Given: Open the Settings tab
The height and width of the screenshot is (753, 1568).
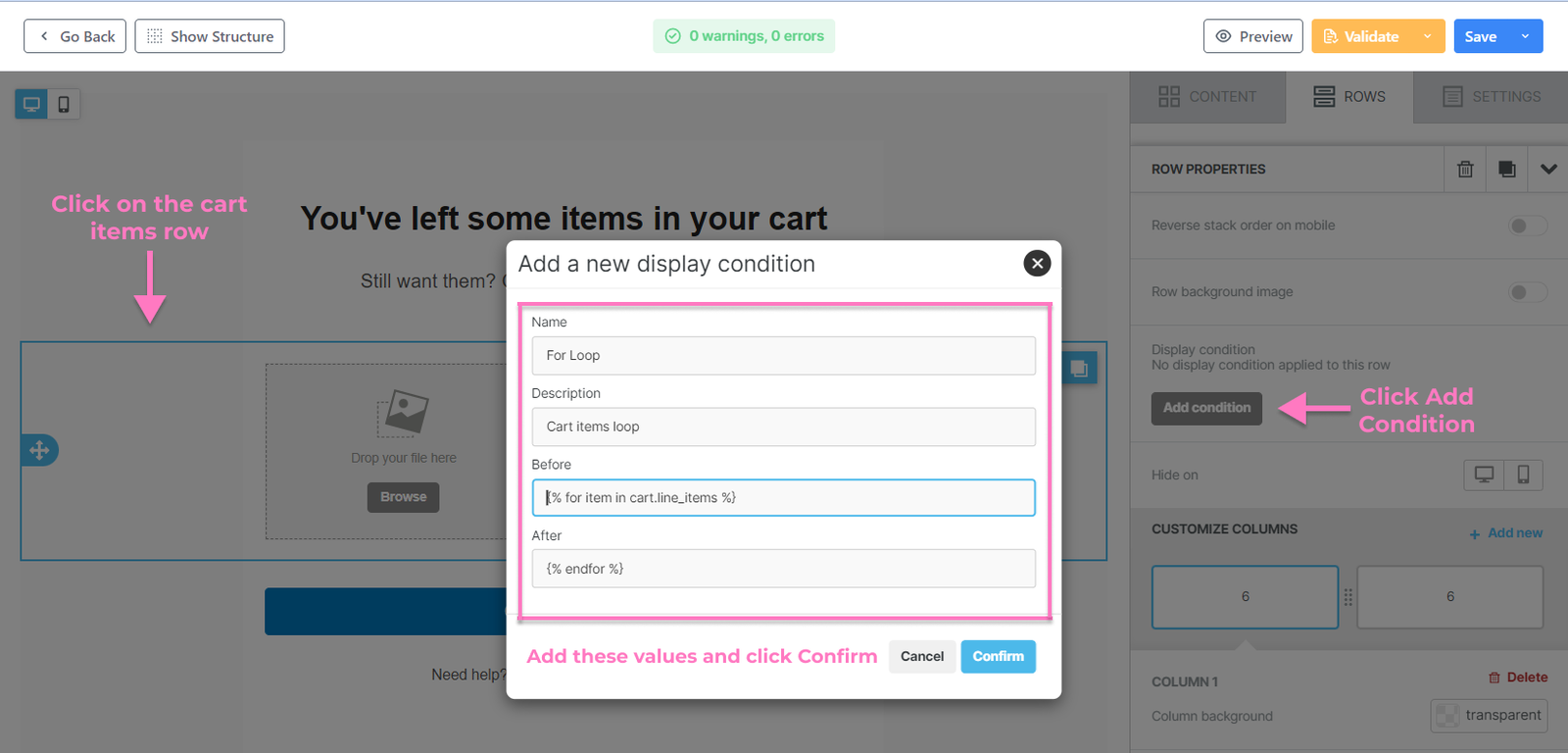Looking at the screenshot, I should click(x=1492, y=96).
